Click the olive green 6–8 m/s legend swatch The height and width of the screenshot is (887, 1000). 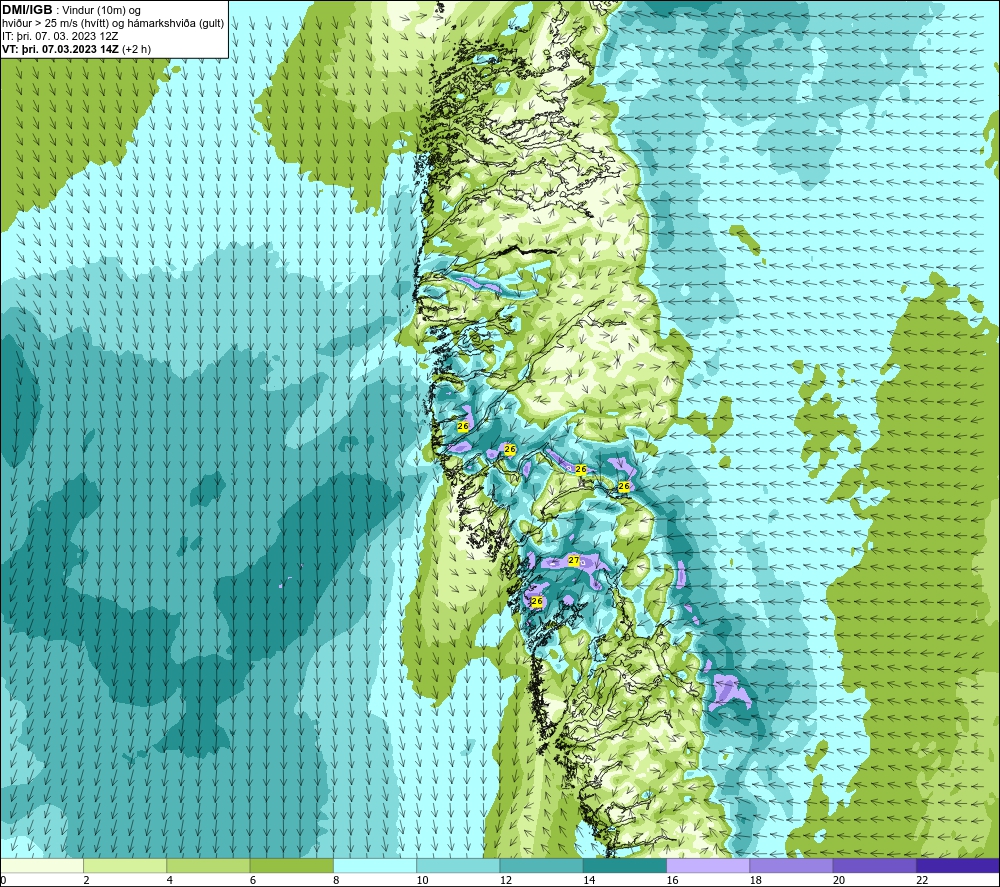pos(291,865)
